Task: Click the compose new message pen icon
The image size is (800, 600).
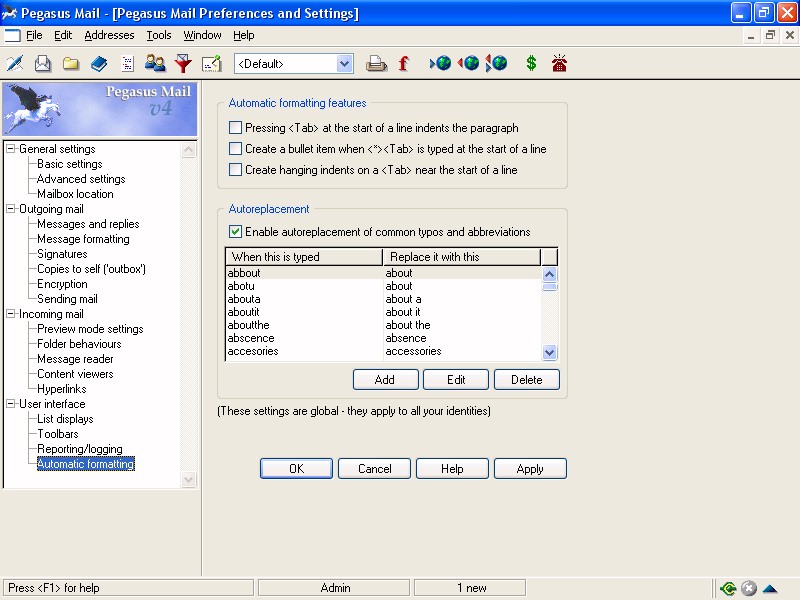Action: (x=15, y=63)
